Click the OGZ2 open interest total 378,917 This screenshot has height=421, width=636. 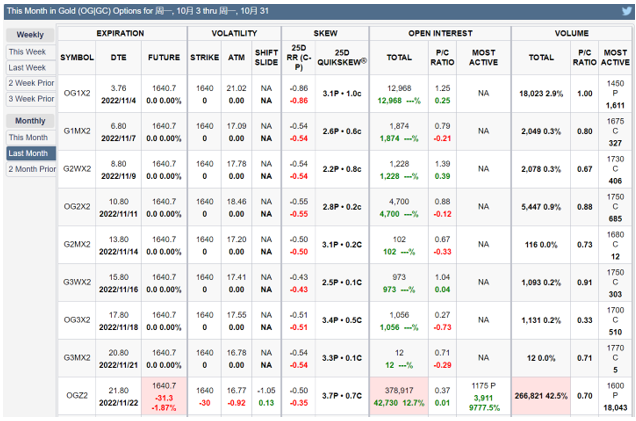[398, 390]
